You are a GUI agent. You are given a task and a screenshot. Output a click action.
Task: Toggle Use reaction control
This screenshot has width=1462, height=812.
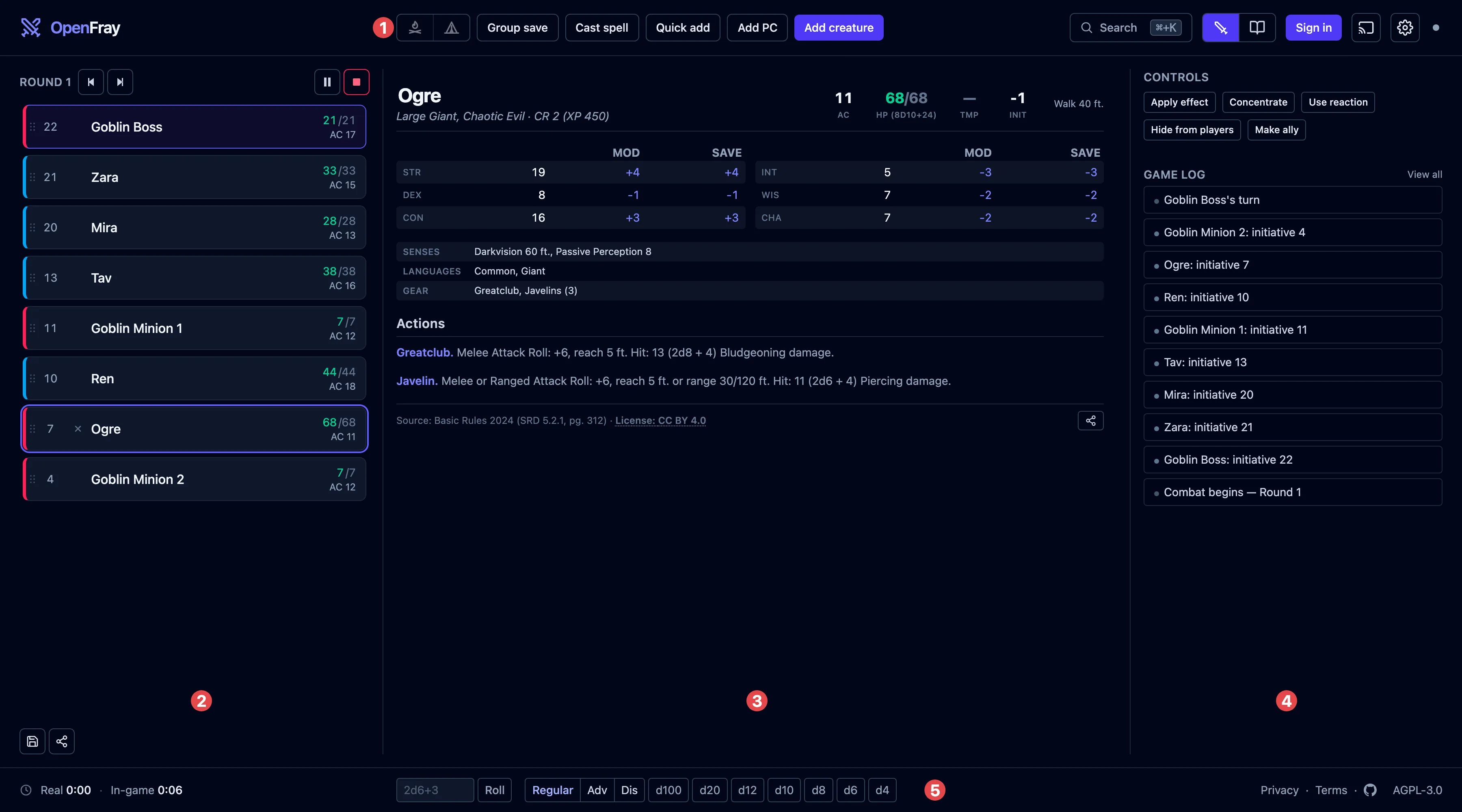1338,102
